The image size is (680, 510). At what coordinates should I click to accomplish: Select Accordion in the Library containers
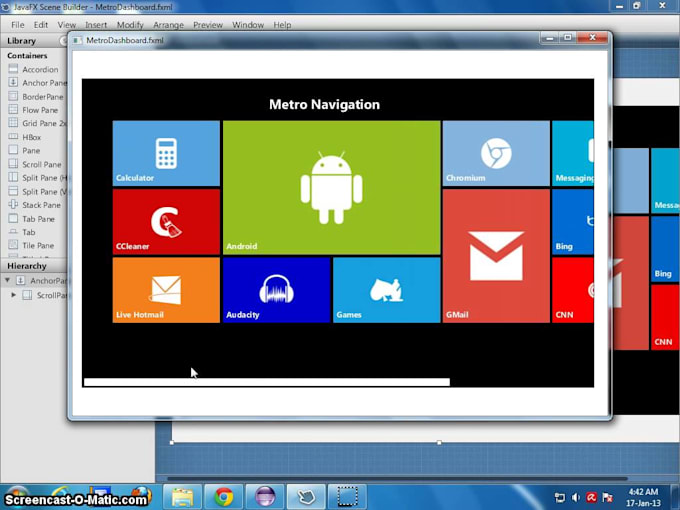[x=40, y=70]
